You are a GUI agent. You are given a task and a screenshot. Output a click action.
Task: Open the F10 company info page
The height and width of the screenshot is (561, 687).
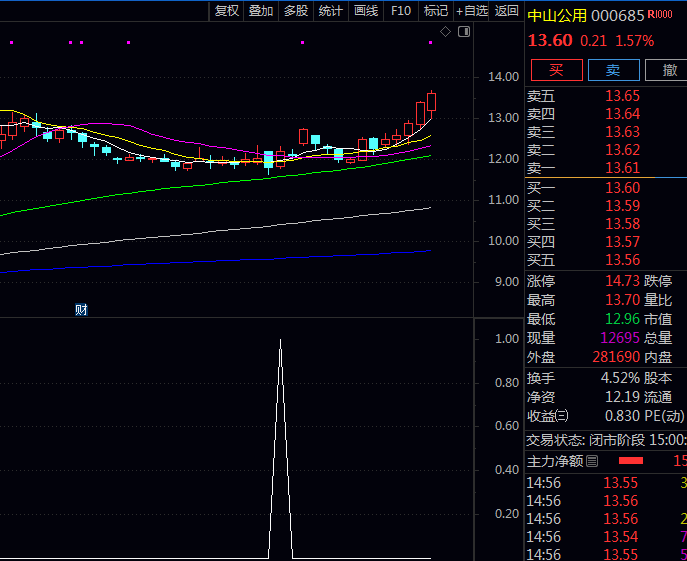[x=401, y=11]
